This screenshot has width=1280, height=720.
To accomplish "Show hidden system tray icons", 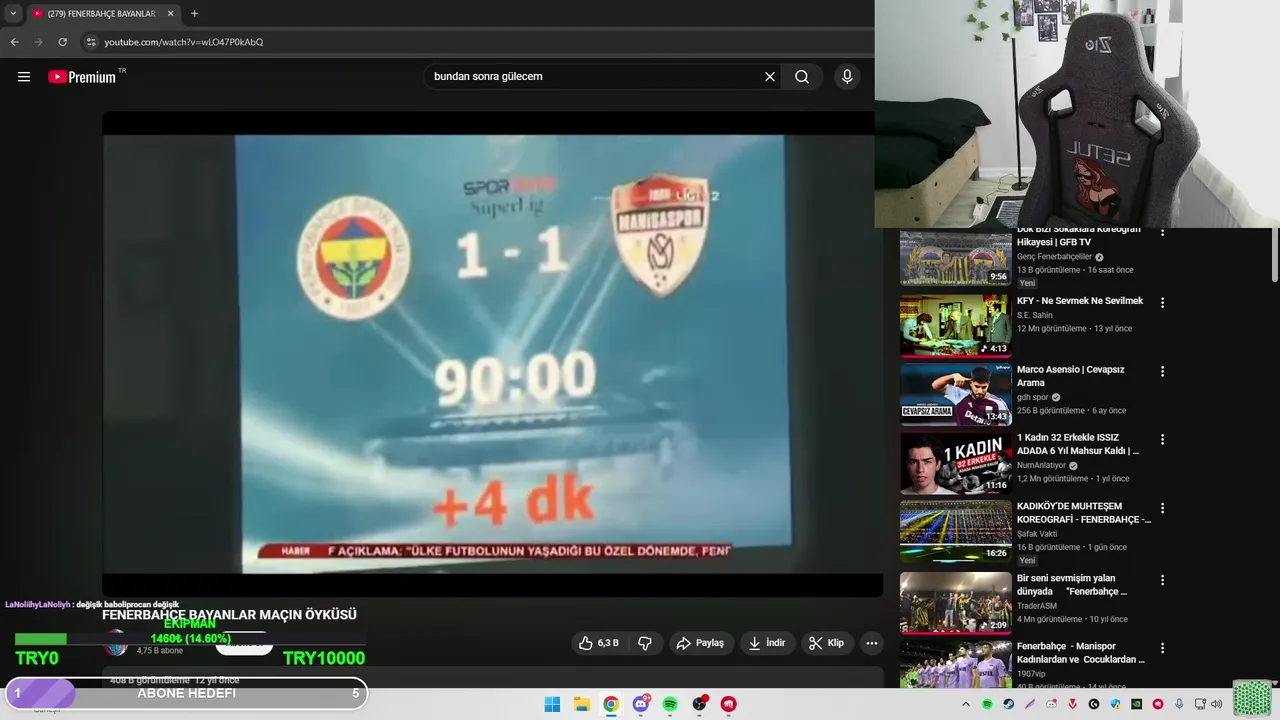I will point(966,704).
